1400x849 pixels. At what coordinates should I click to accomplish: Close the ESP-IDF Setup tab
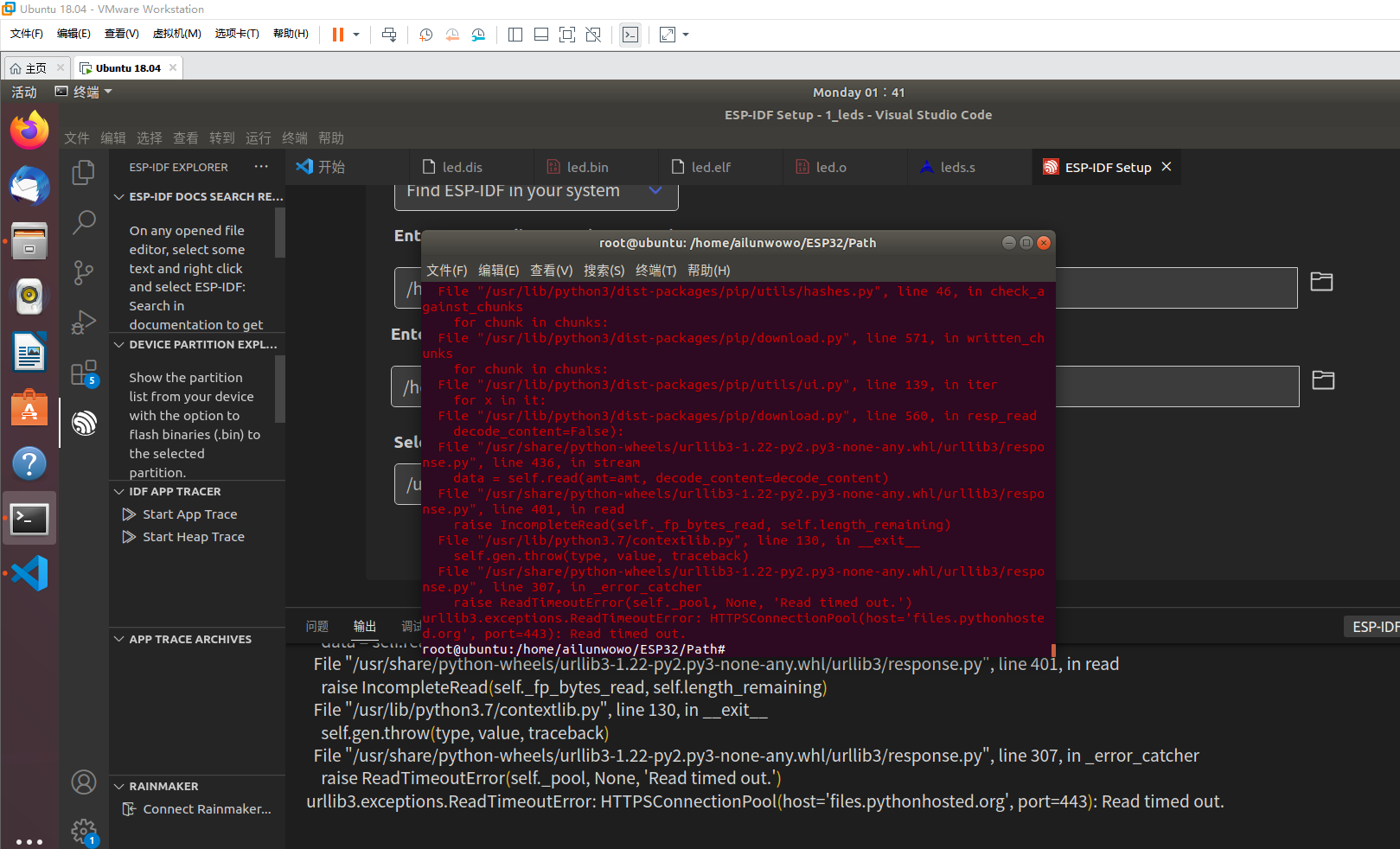pos(1167,167)
